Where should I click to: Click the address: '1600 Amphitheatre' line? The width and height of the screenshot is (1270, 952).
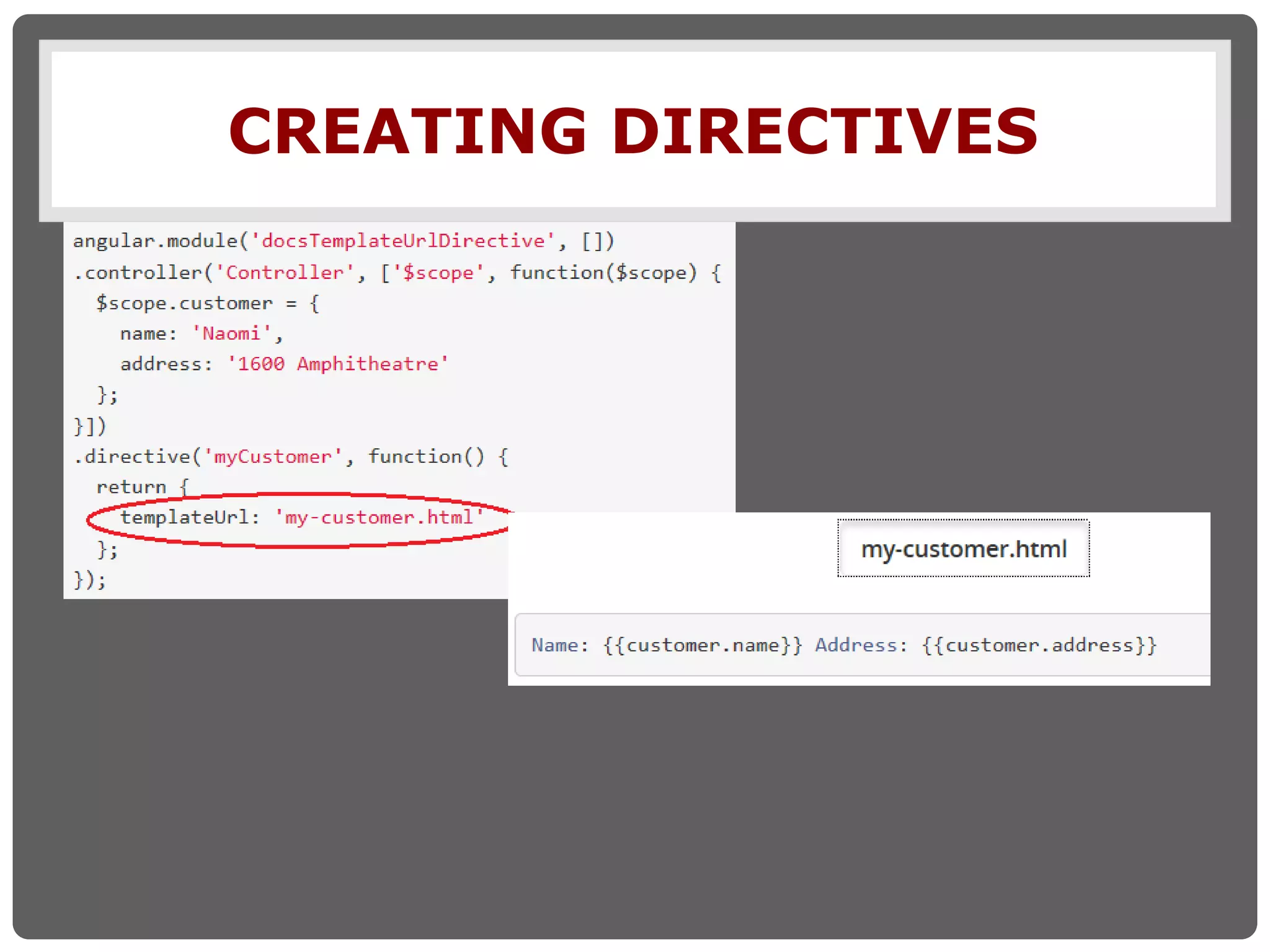pos(284,364)
